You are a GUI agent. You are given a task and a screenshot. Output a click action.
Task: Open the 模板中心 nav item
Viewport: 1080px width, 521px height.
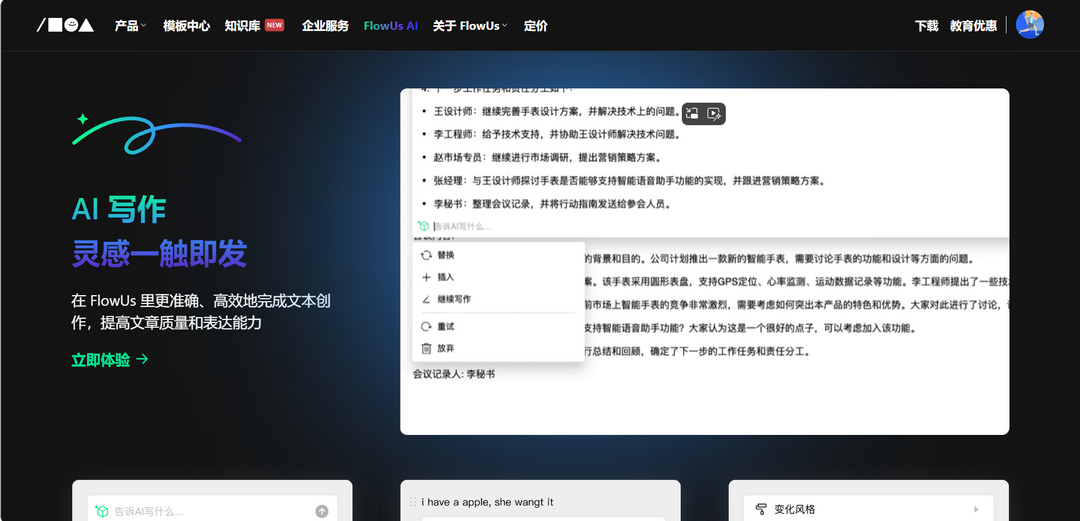click(x=186, y=25)
